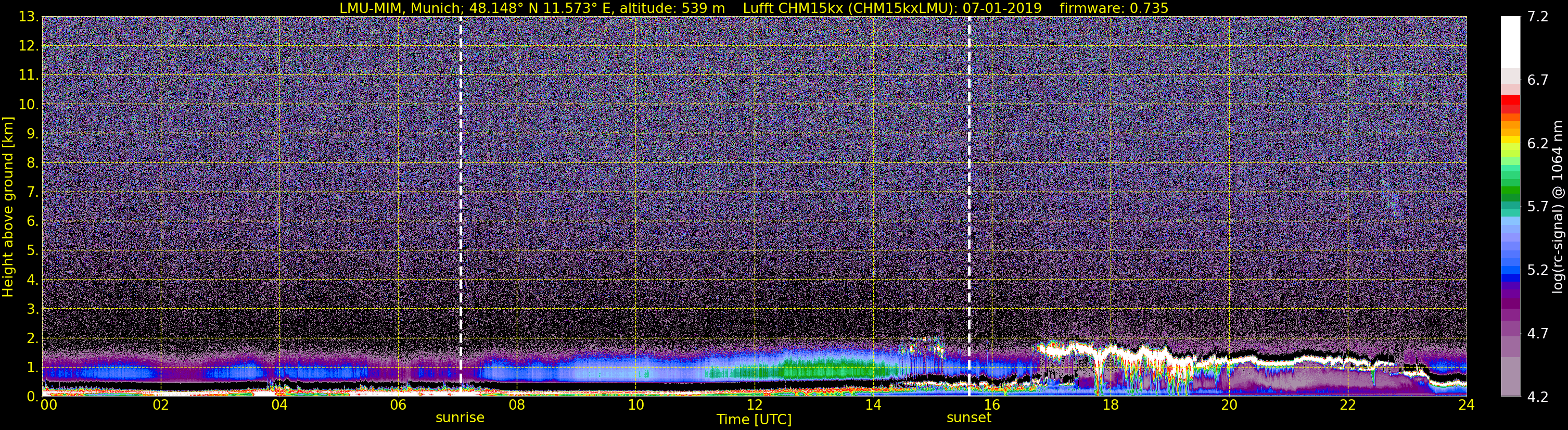1568x430 pixels.
Task: Click the '7.2' colorbar value
Action: [1538, 17]
